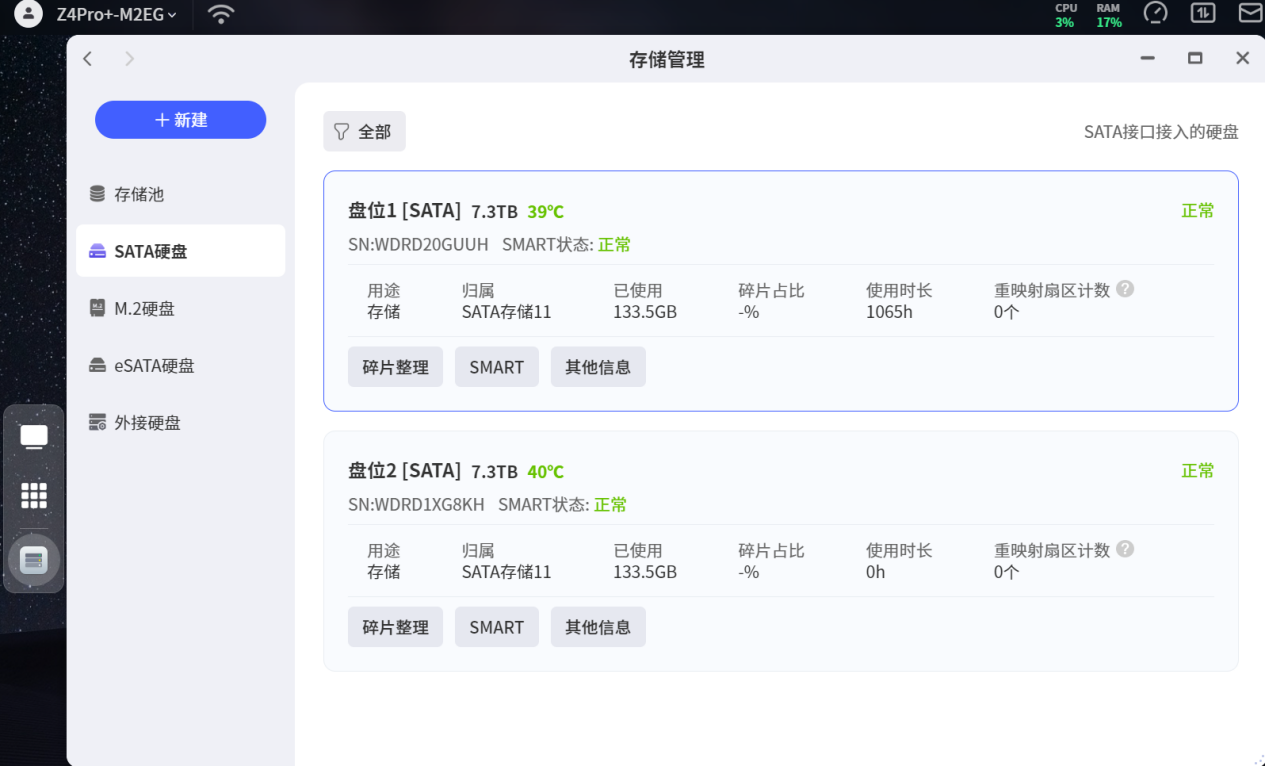The width and height of the screenshot is (1265, 766).
Task: Open the performance gauge monitor icon
Action: 1155,13
